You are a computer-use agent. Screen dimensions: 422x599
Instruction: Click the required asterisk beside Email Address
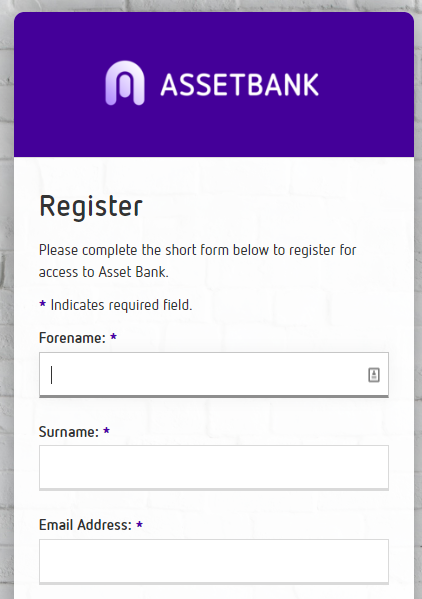pos(139,524)
